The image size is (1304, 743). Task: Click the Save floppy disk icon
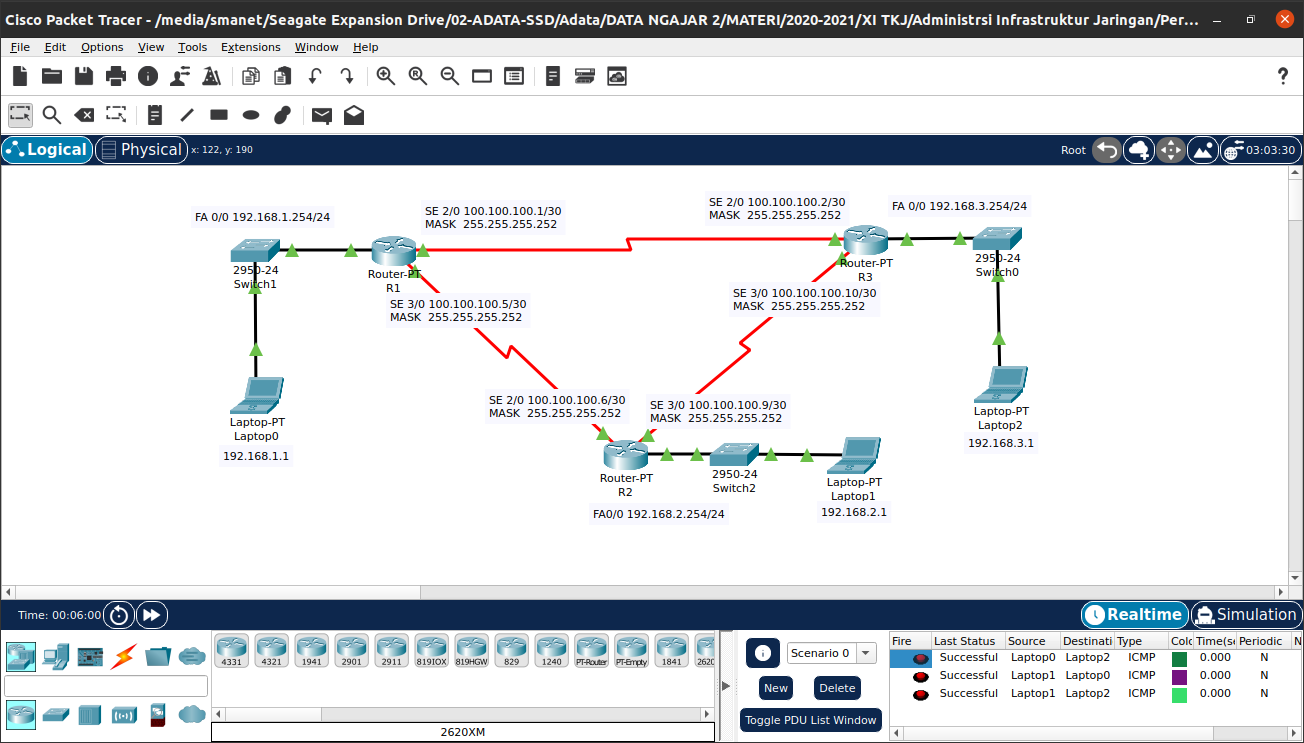click(x=84, y=76)
